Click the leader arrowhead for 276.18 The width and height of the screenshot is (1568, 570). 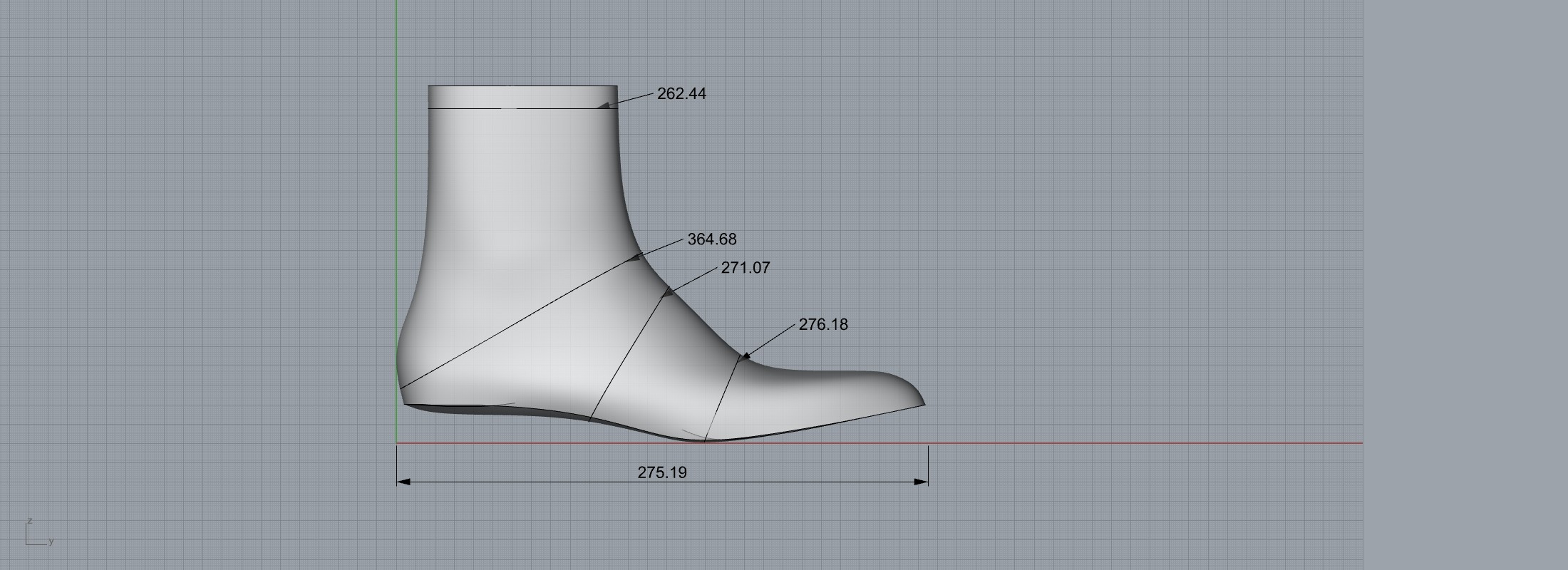(x=746, y=356)
